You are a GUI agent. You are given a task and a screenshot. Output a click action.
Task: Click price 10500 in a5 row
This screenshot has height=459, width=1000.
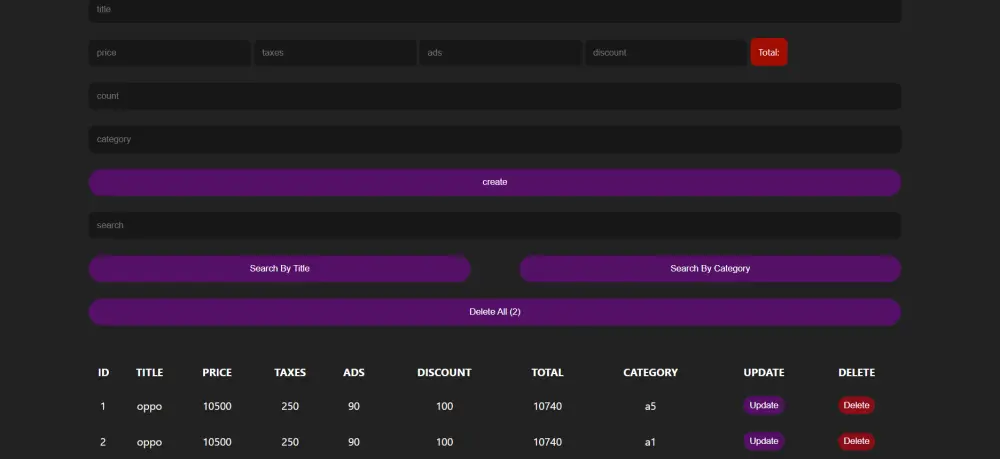click(217, 406)
